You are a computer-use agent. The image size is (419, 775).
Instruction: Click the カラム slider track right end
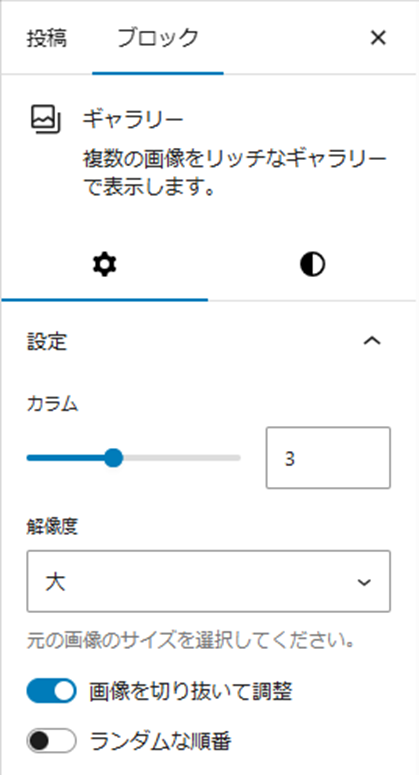point(236,458)
